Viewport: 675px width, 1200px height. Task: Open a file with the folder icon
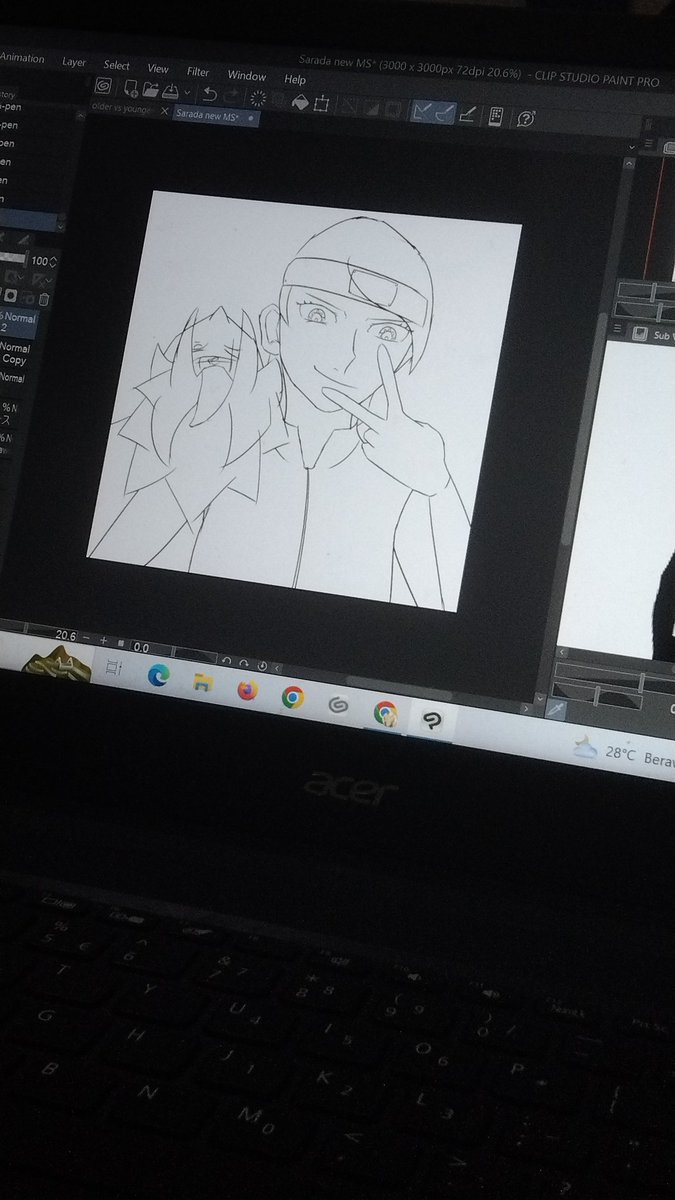pyautogui.click(x=150, y=91)
